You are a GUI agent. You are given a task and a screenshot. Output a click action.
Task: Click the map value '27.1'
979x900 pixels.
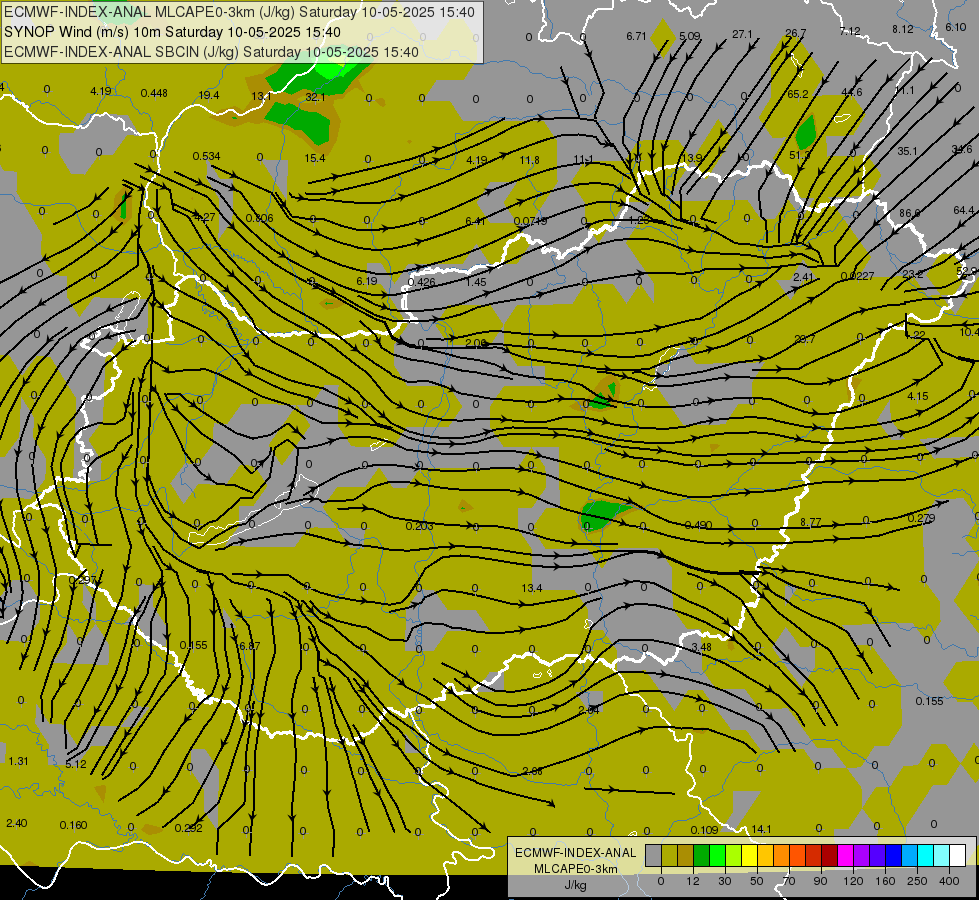742,34
